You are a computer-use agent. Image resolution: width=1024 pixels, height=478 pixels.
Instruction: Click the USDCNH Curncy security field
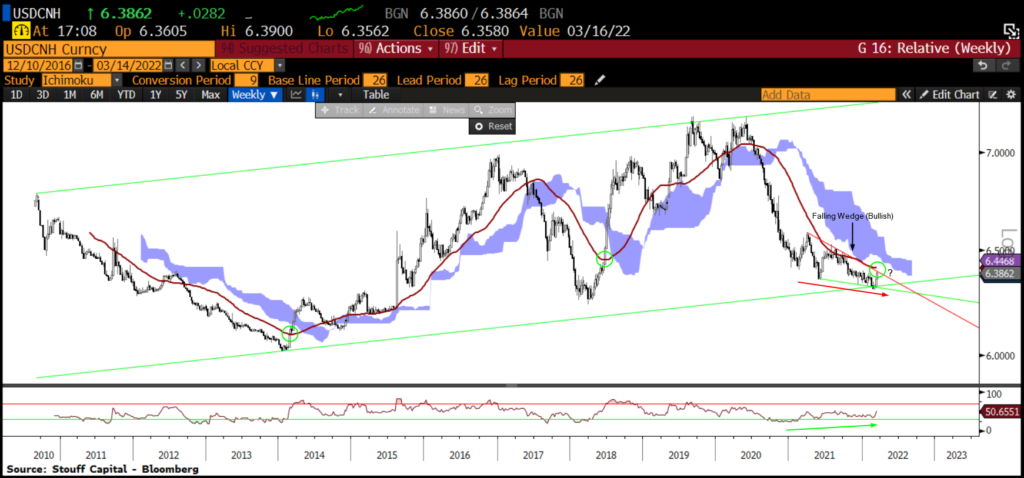pyautogui.click(x=109, y=50)
